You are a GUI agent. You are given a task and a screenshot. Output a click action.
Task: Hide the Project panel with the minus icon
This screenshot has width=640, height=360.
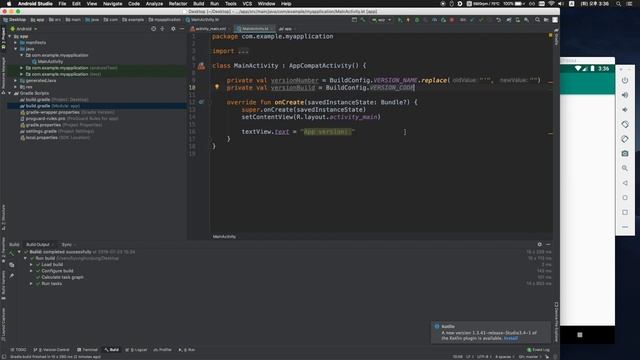point(182,29)
